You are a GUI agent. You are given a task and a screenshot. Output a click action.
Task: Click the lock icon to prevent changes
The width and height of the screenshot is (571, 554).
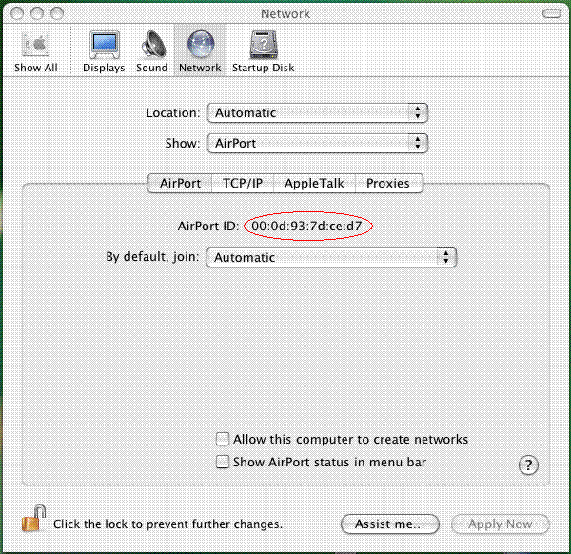[34, 518]
